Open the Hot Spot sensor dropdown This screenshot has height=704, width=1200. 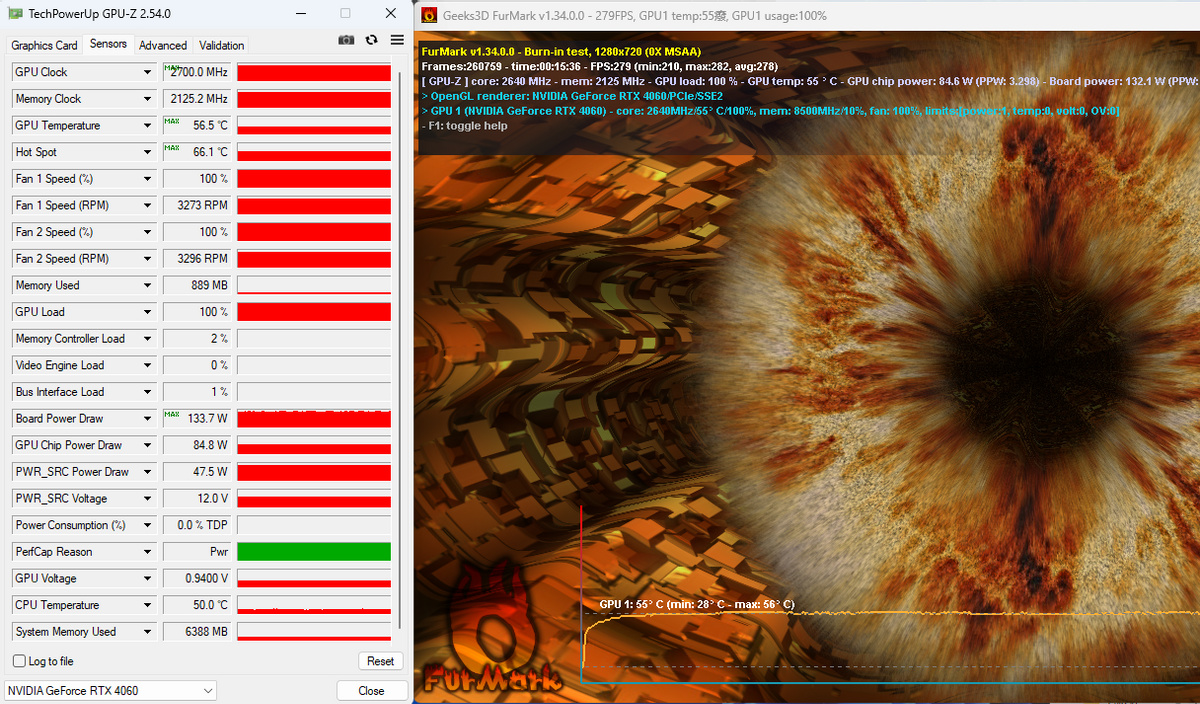click(148, 152)
